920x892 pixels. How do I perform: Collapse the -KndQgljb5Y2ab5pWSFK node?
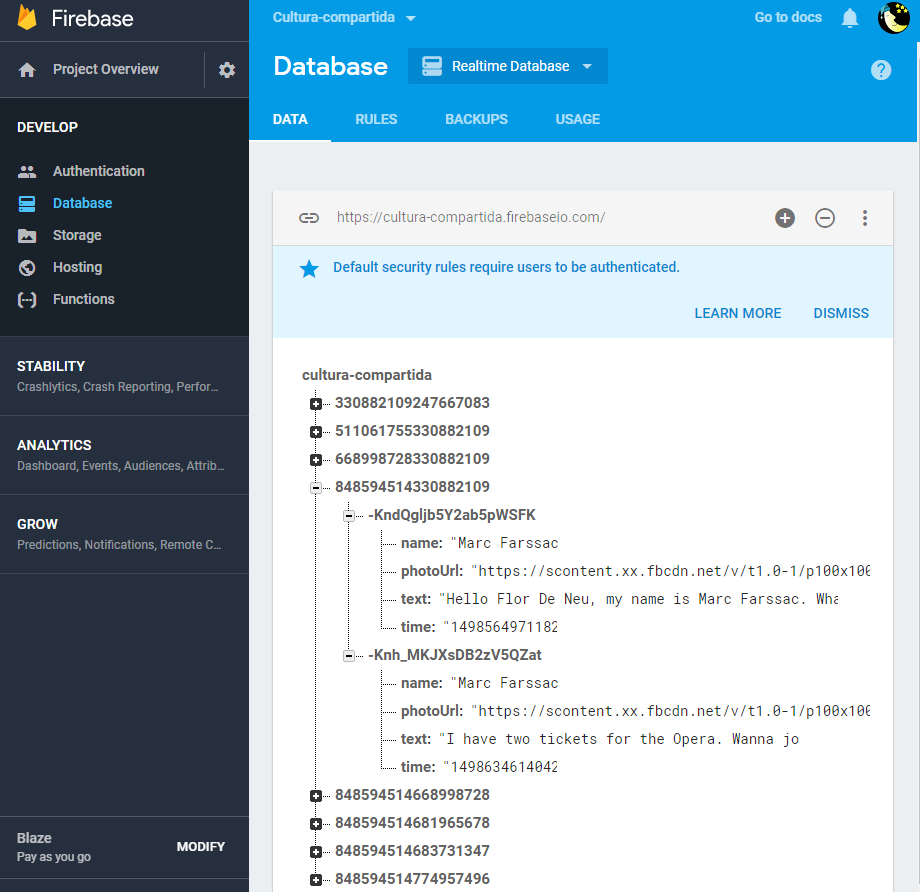[349, 516]
